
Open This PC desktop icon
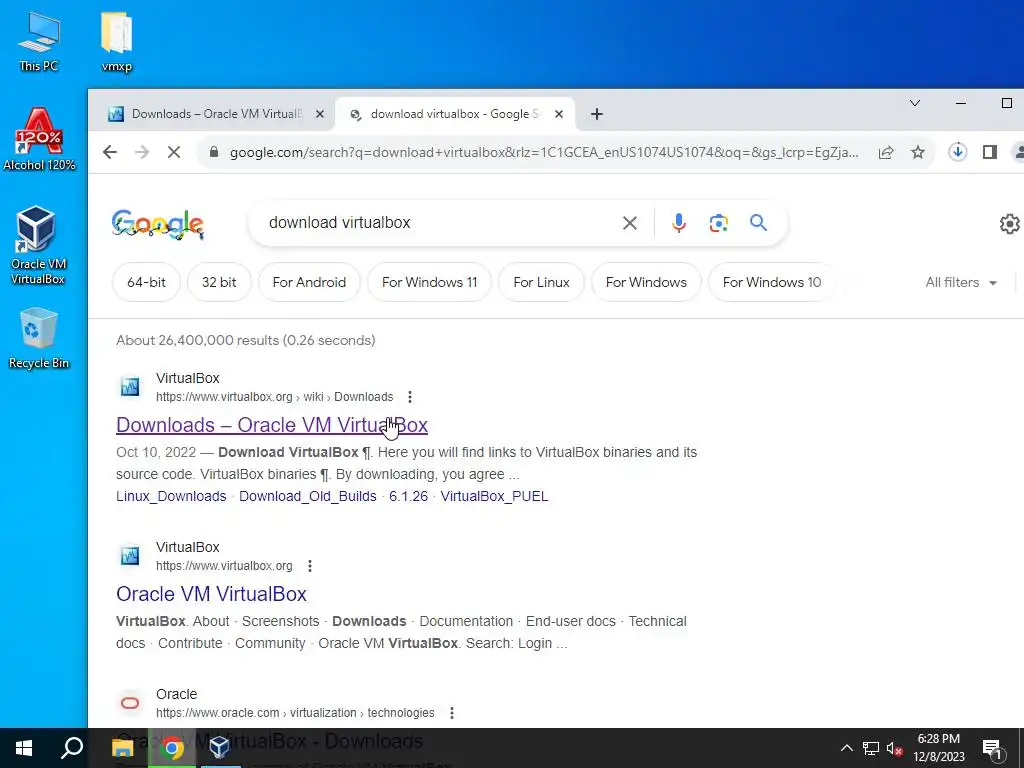tap(38, 42)
